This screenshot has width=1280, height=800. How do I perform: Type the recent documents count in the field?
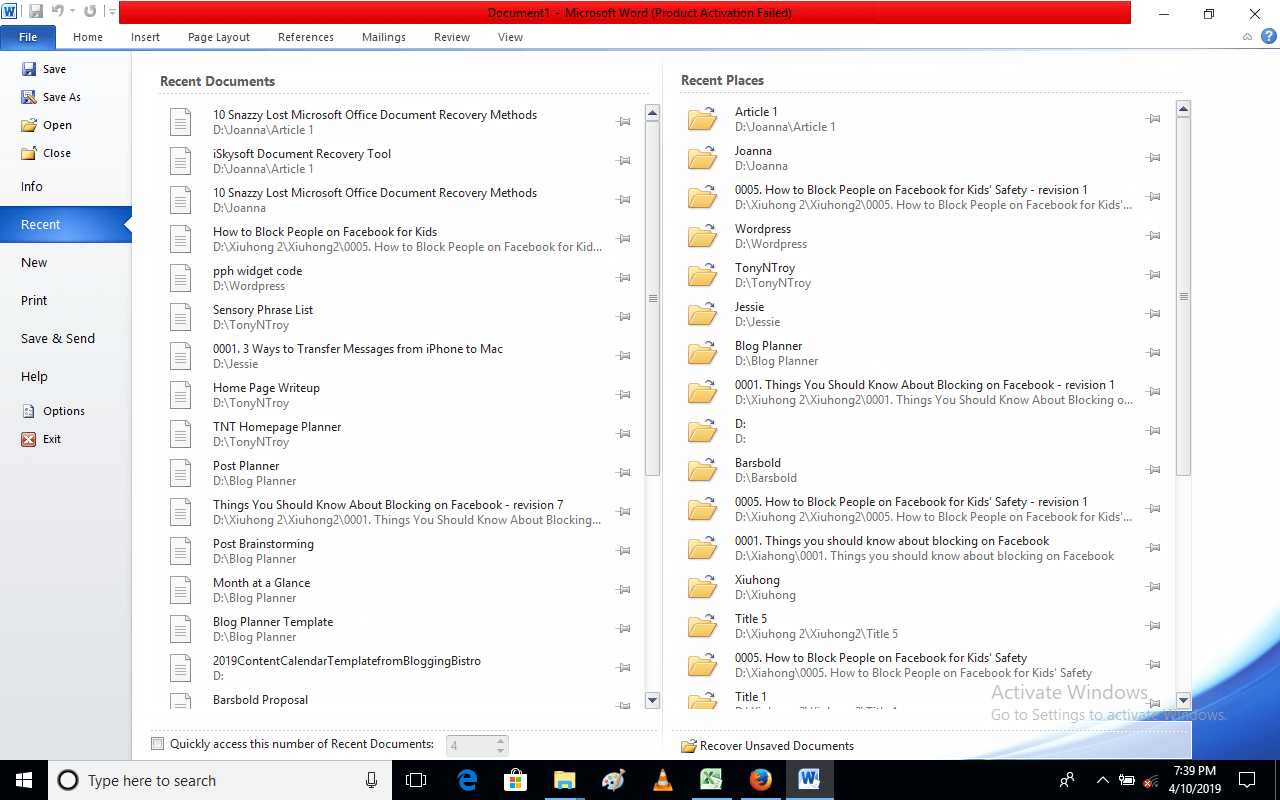[x=470, y=745]
